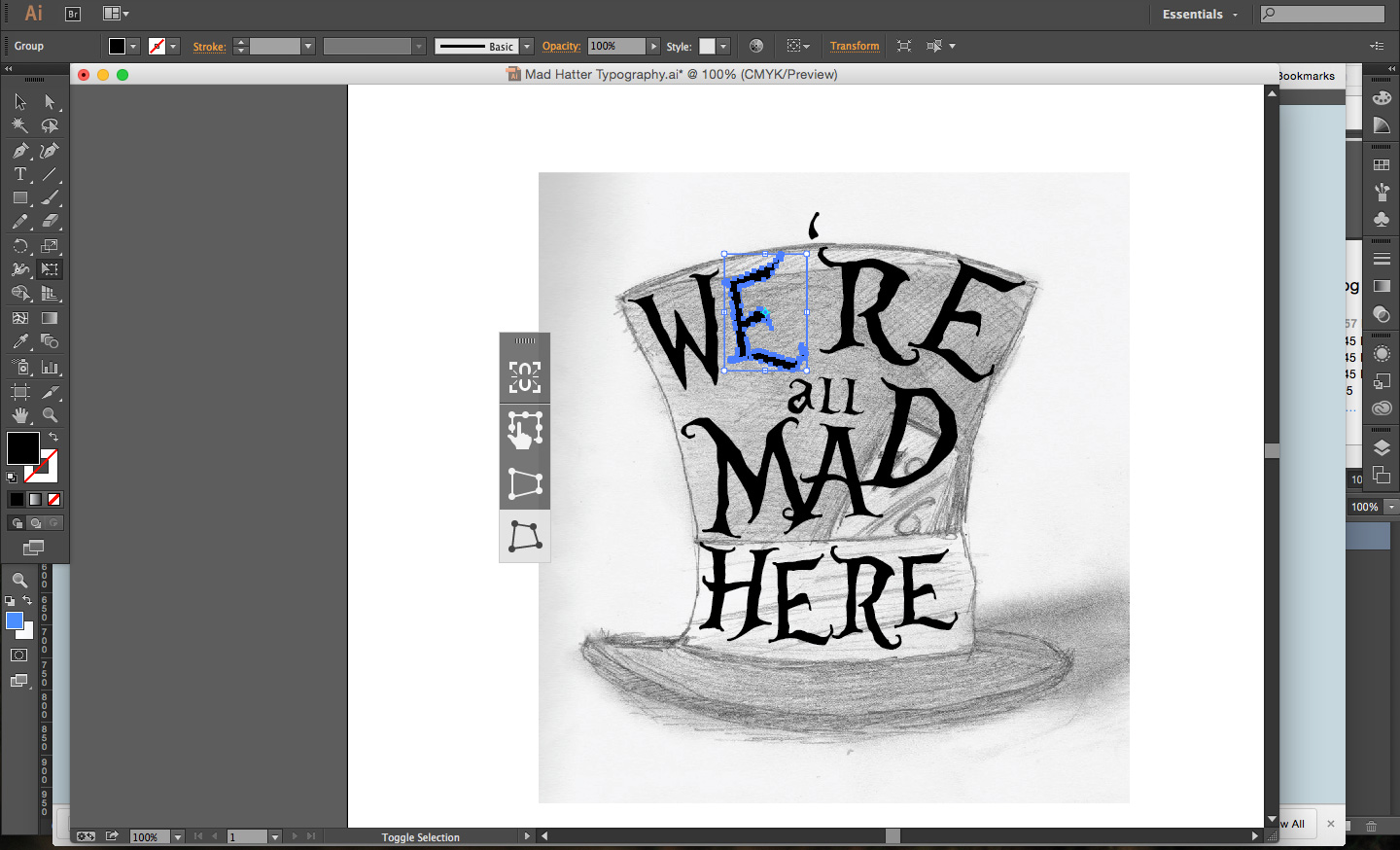Select the Mesh tool

pyautogui.click(x=20, y=318)
